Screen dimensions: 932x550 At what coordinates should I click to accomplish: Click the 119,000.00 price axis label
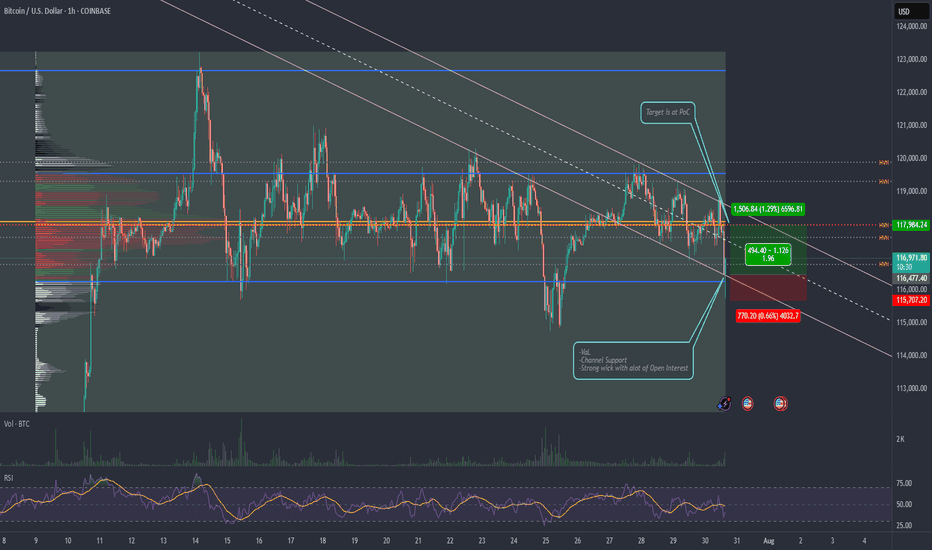[911, 191]
